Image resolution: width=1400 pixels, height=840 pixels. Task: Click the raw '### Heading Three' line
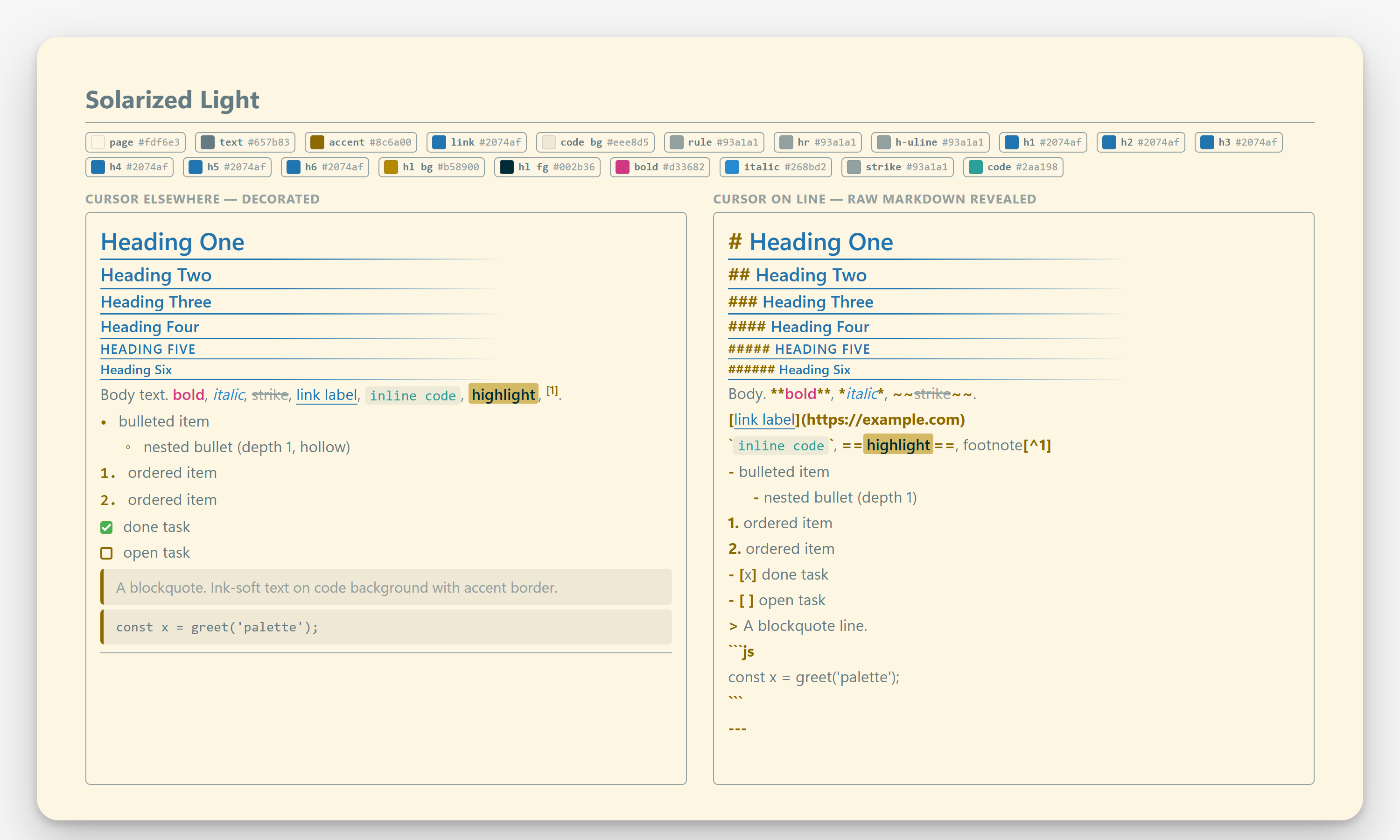tap(801, 301)
